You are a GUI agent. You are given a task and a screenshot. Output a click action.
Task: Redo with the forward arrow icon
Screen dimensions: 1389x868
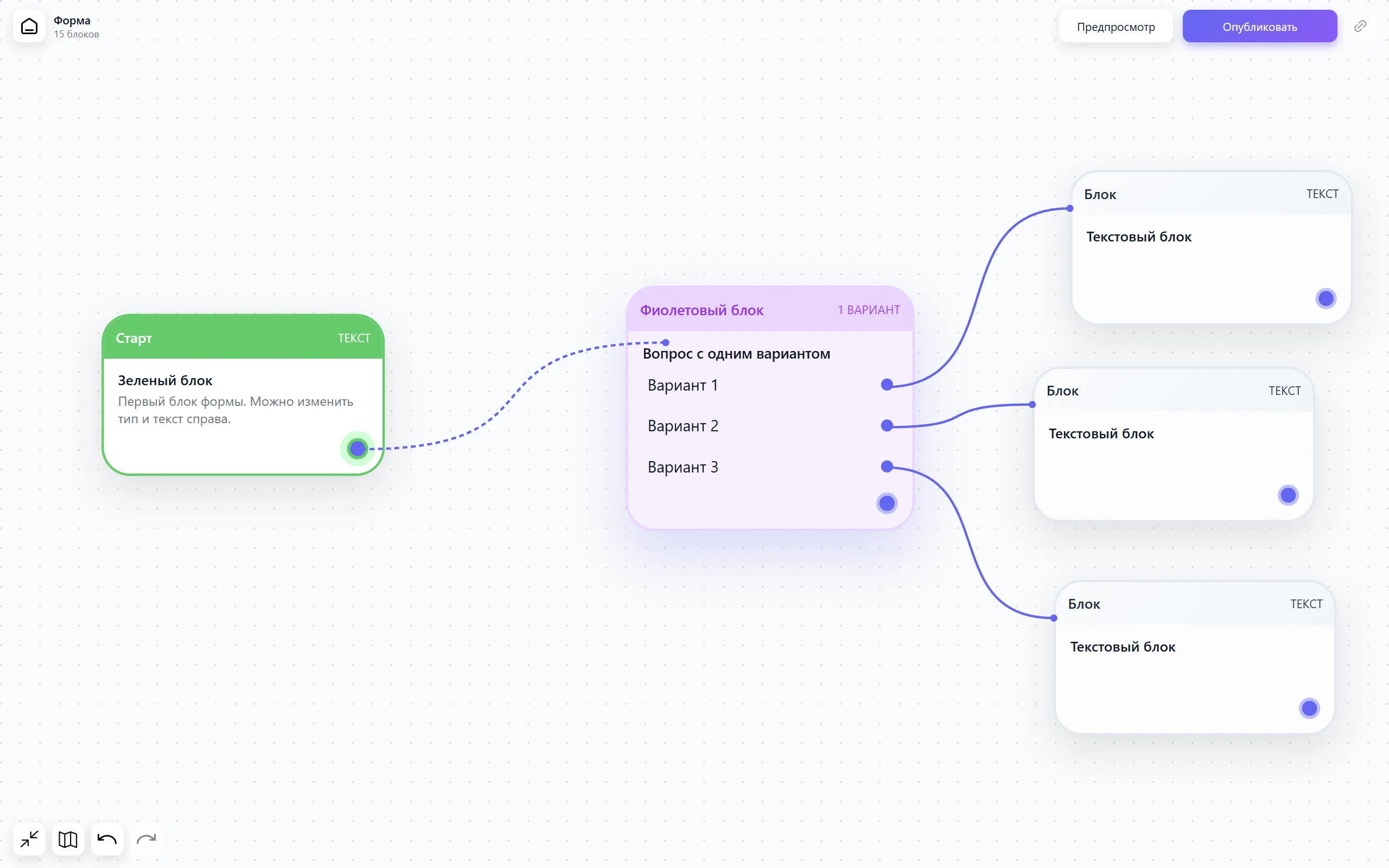146,839
